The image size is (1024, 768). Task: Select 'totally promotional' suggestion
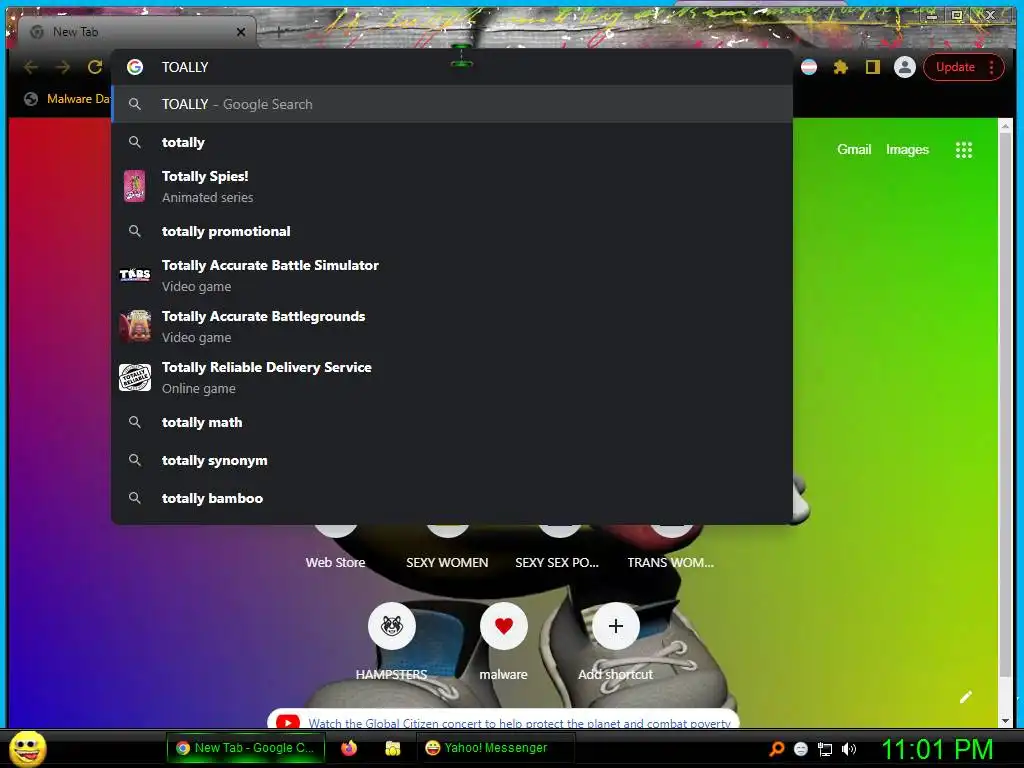tap(452, 231)
